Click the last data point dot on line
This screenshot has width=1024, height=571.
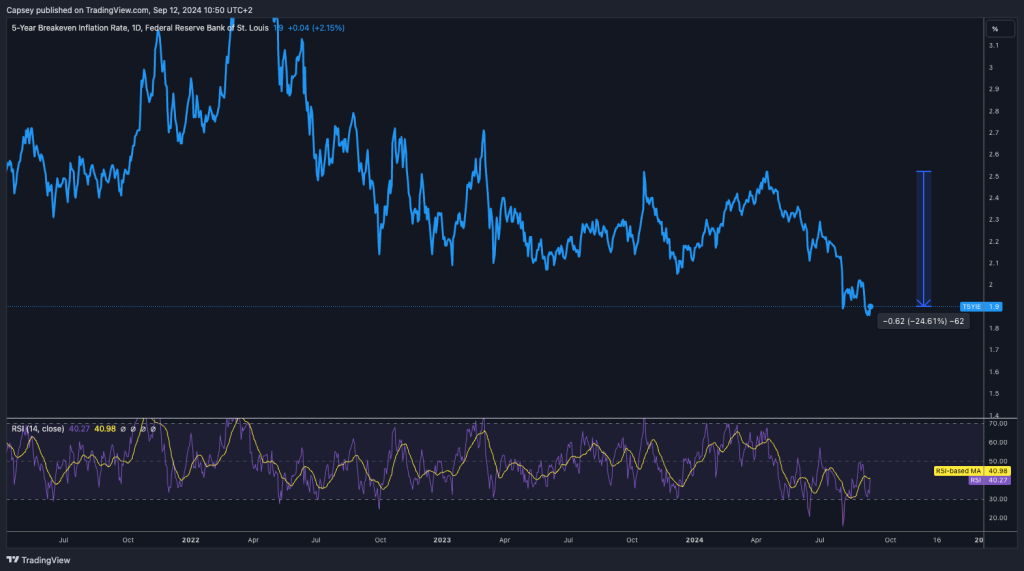[x=871, y=306]
